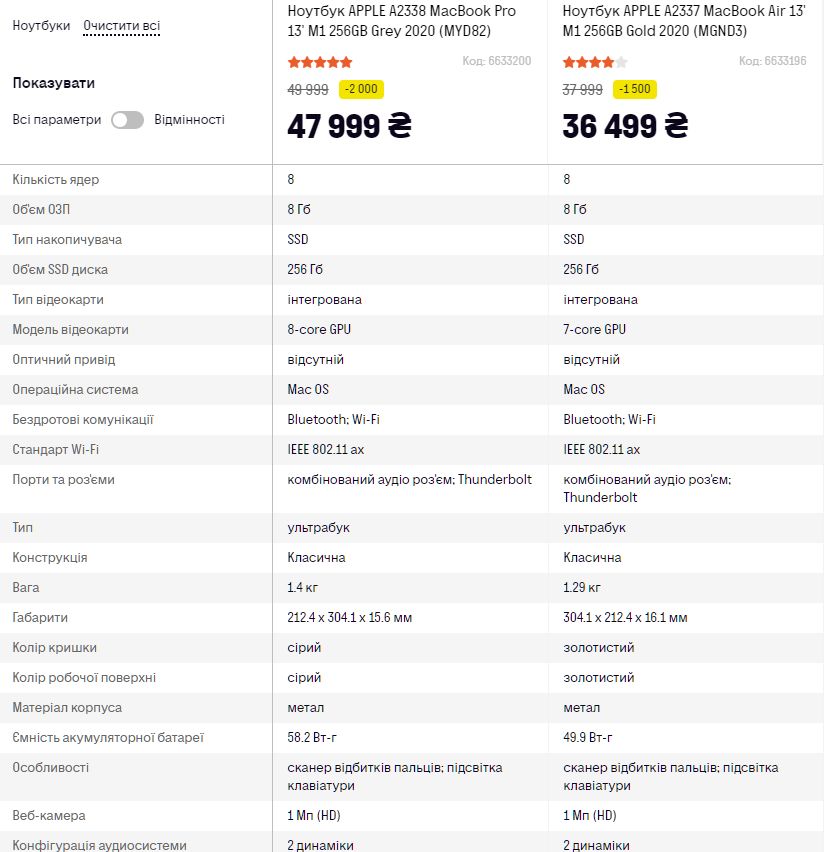Click the 47 999 ₴ price
This screenshot has width=826, height=852.
click(x=349, y=126)
